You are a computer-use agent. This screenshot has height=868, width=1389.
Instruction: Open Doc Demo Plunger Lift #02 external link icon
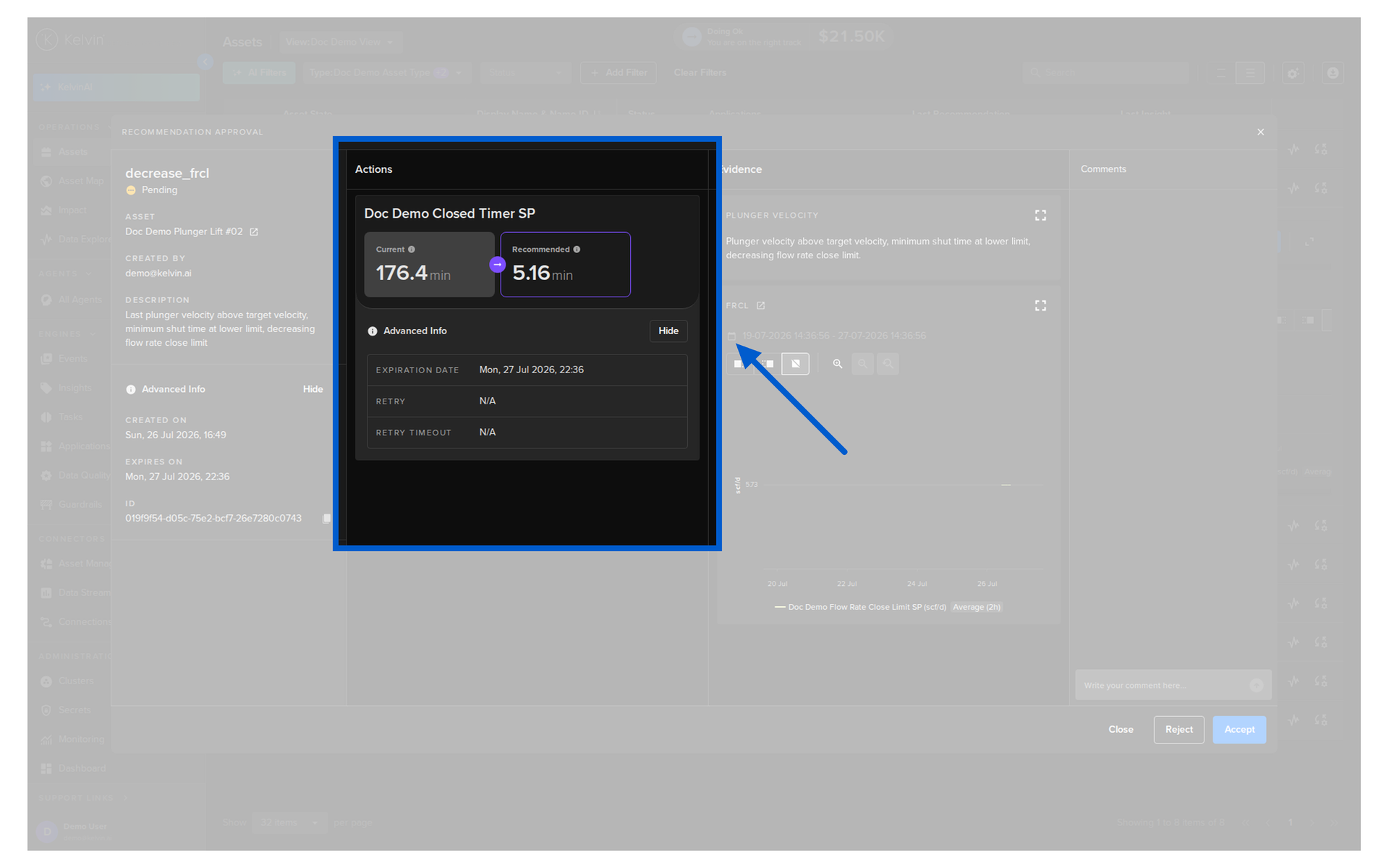pos(254,232)
